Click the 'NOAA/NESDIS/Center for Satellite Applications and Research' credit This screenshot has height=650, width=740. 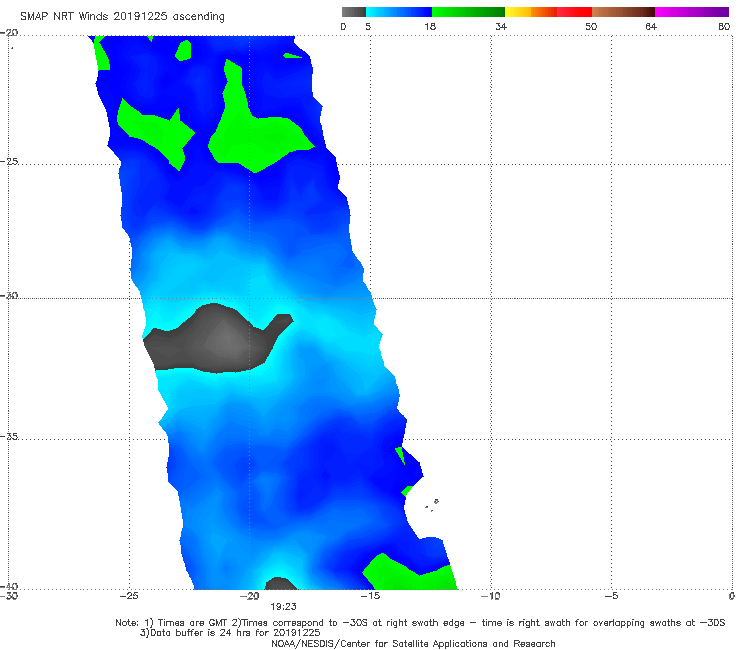point(413,644)
